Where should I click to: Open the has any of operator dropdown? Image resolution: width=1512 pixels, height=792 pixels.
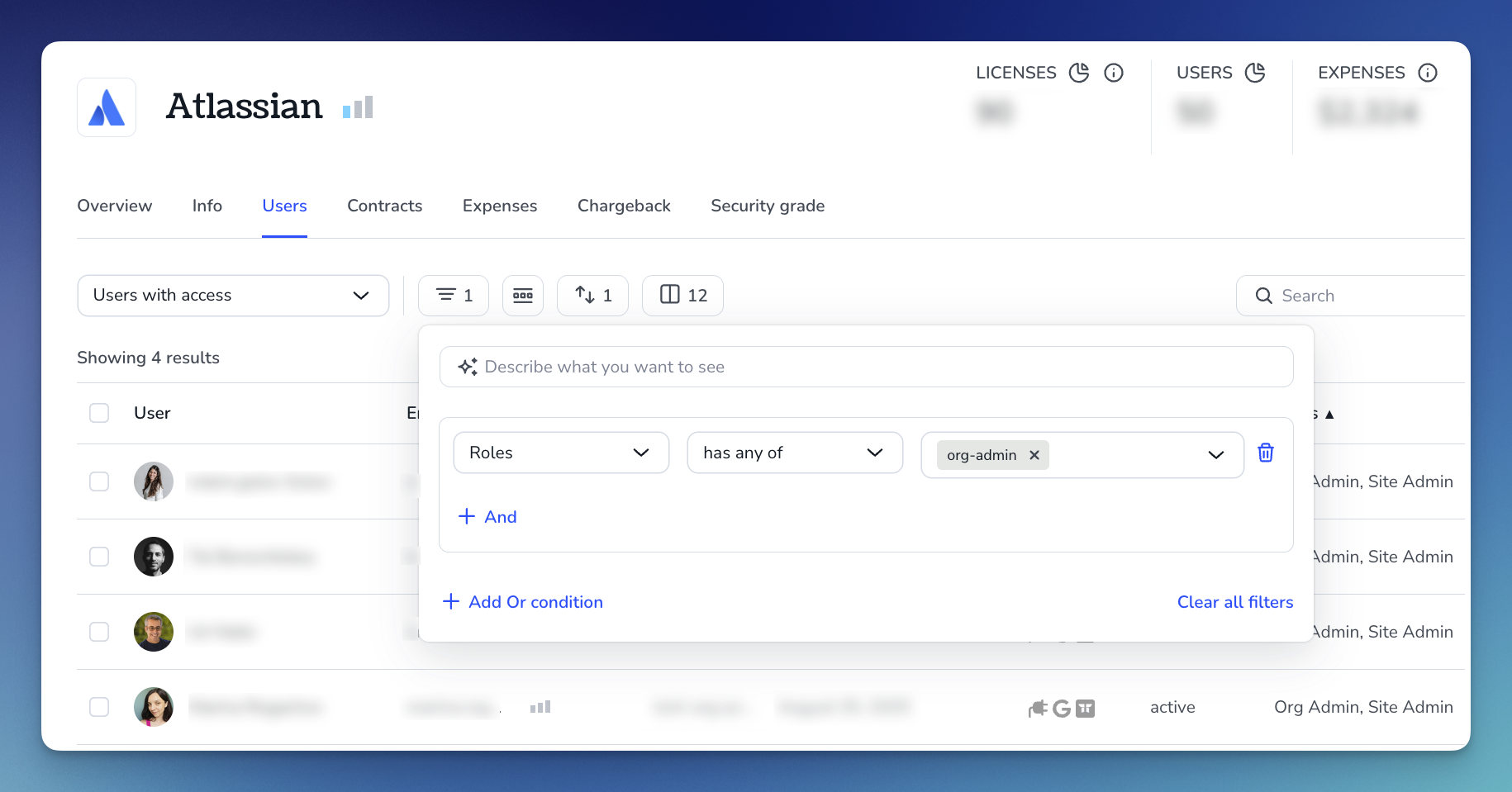[x=795, y=453]
